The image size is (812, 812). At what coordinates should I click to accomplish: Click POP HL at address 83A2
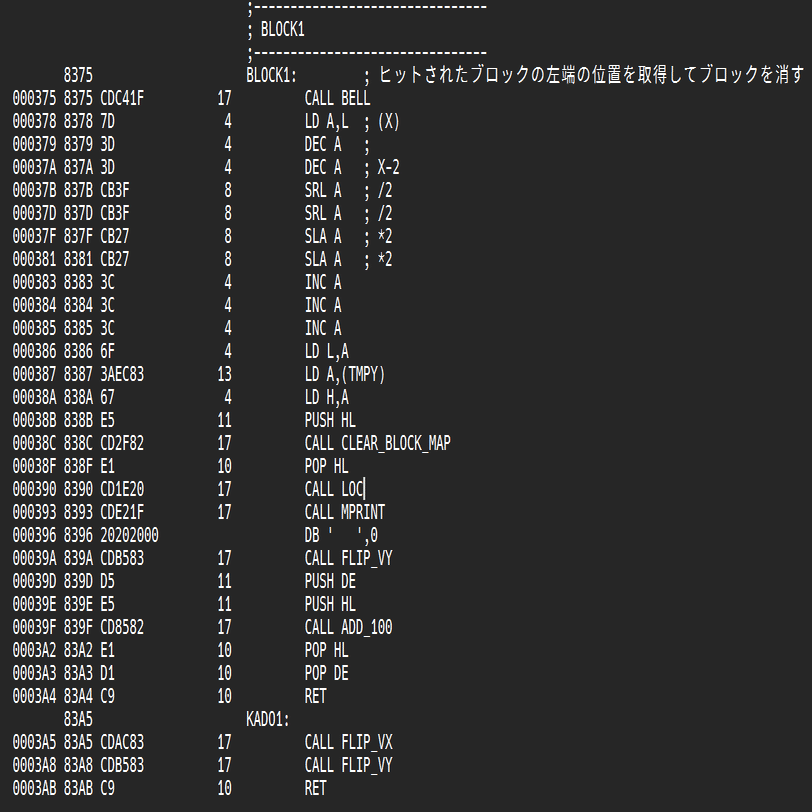coord(326,650)
